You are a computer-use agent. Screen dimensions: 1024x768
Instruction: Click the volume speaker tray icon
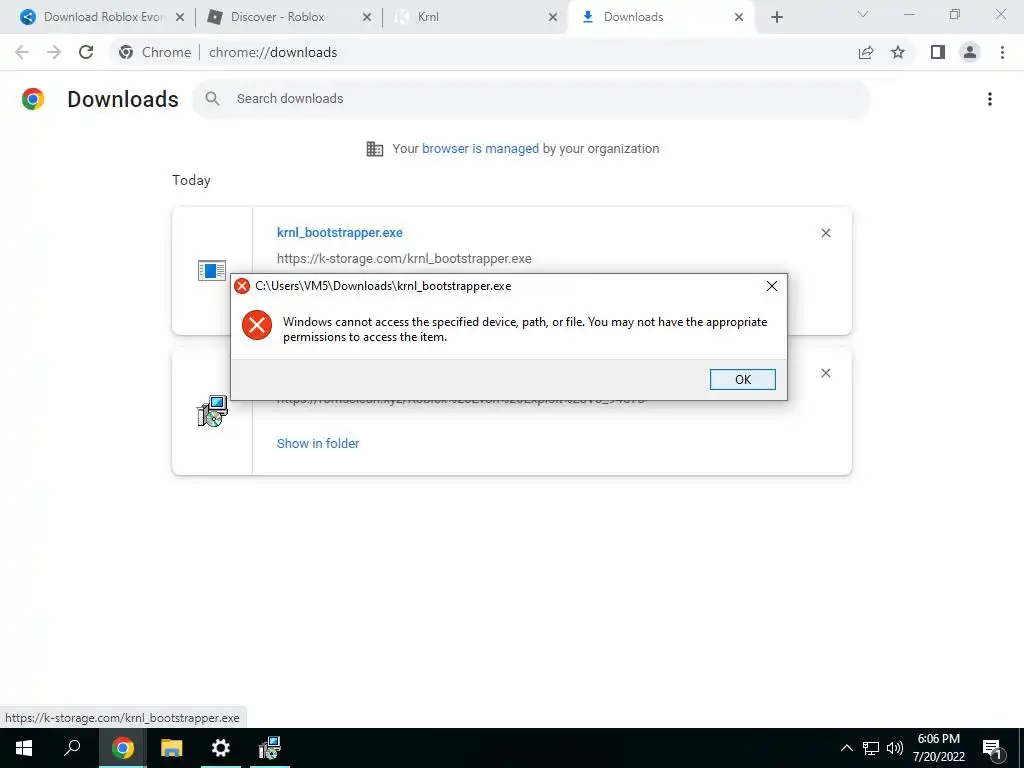(x=895, y=748)
